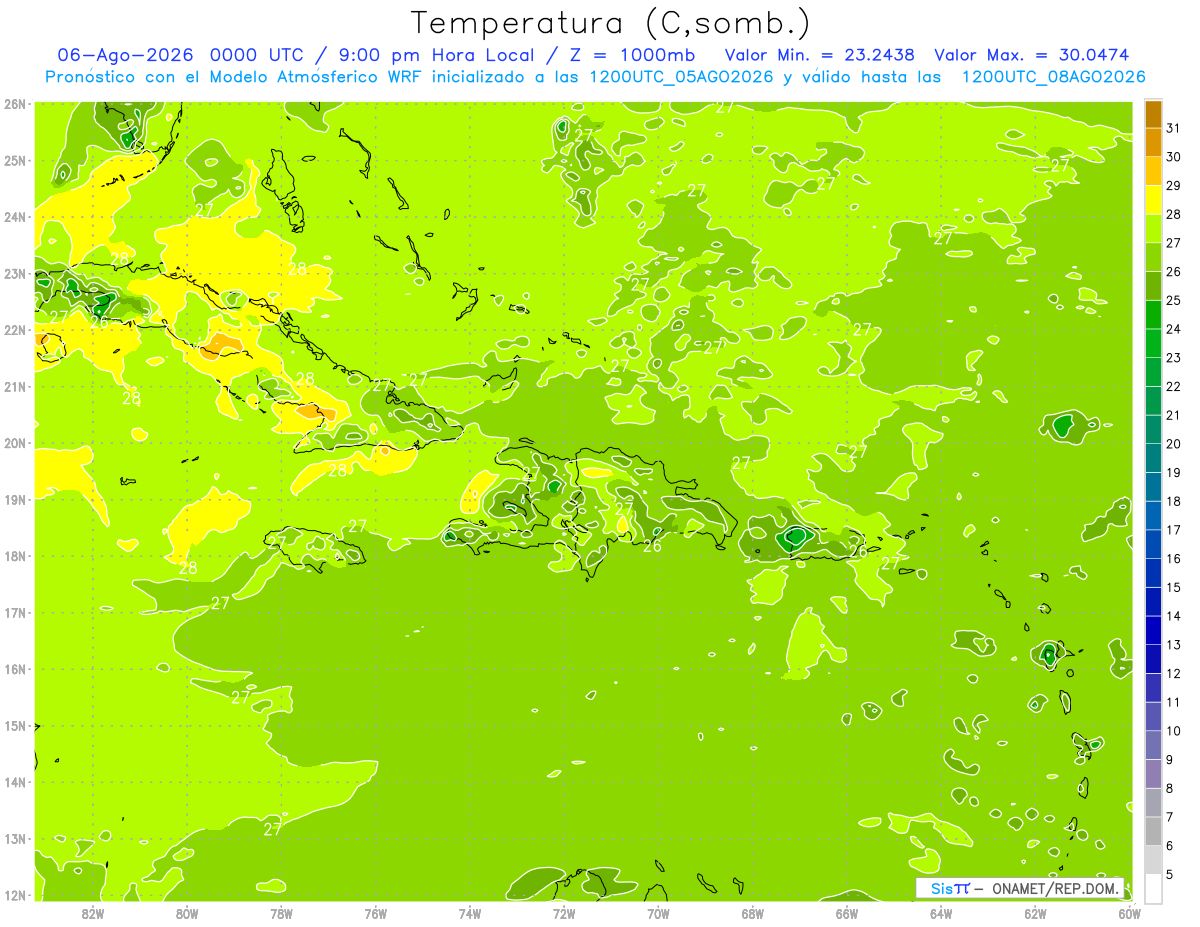Pick the white swatch beside the 5 label

(x=1153, y=888)
